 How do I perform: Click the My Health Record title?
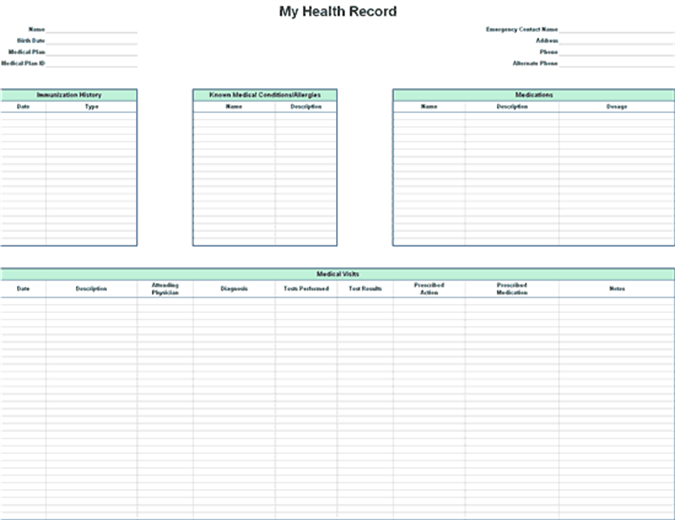[337, 12]
